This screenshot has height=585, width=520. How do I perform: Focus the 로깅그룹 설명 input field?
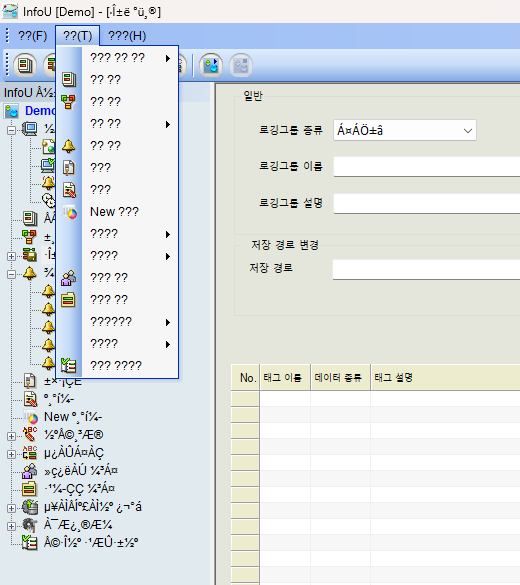pos(427,203)
